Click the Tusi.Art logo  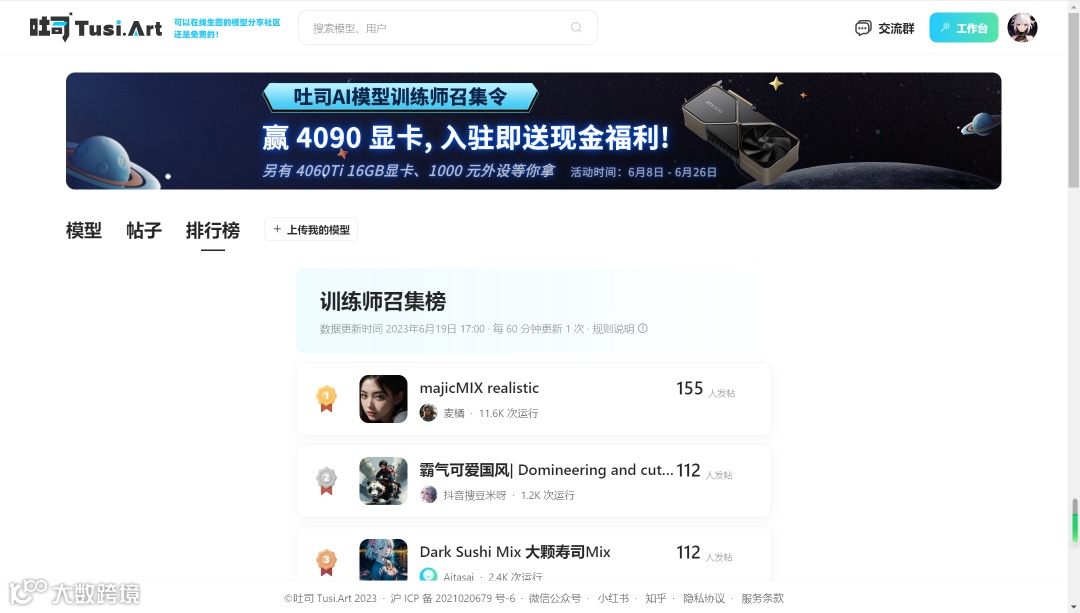[x=96, y=28]
